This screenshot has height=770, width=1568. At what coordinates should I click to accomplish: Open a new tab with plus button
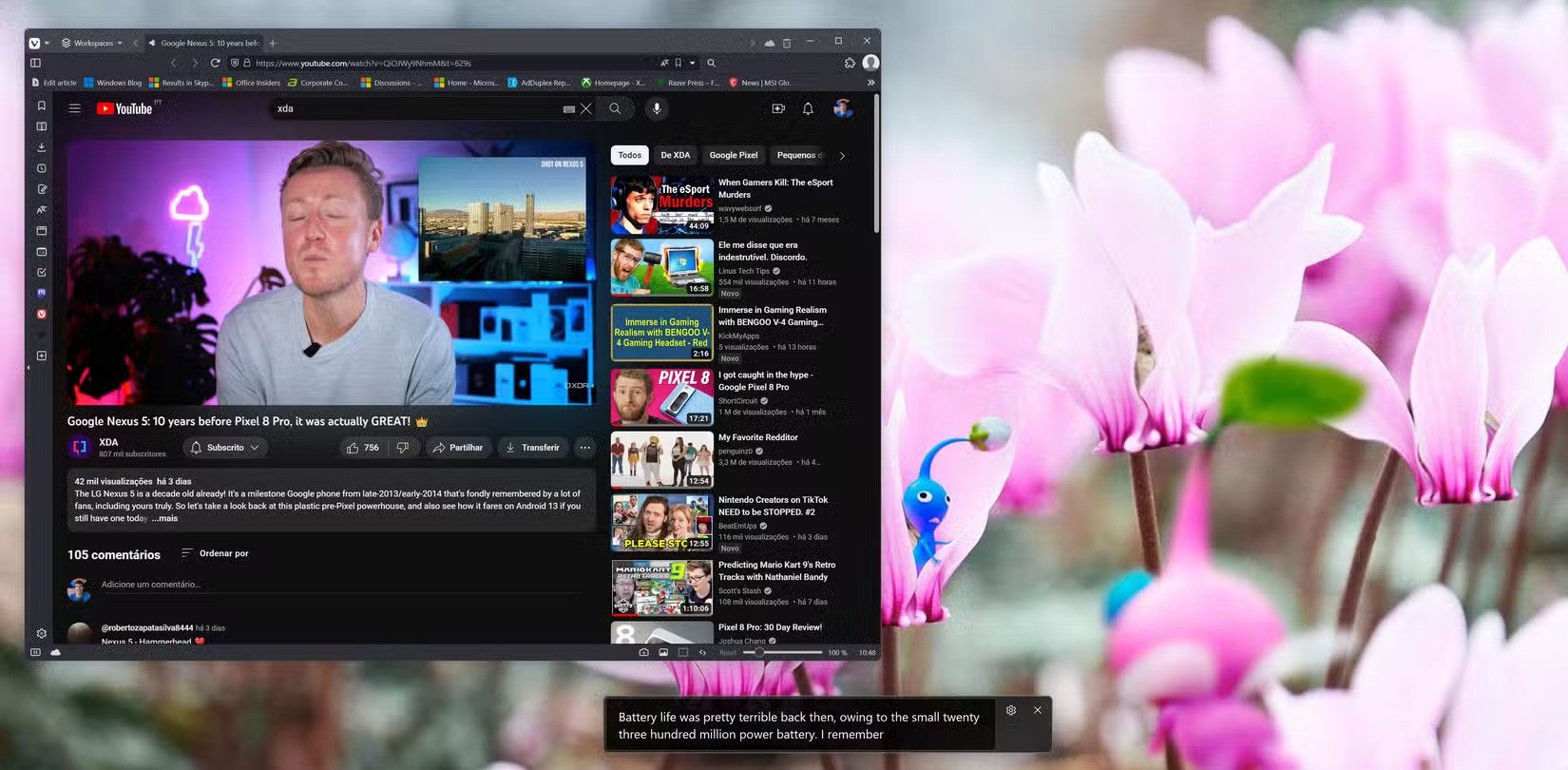pyautogui.click(x=273, y=43)
